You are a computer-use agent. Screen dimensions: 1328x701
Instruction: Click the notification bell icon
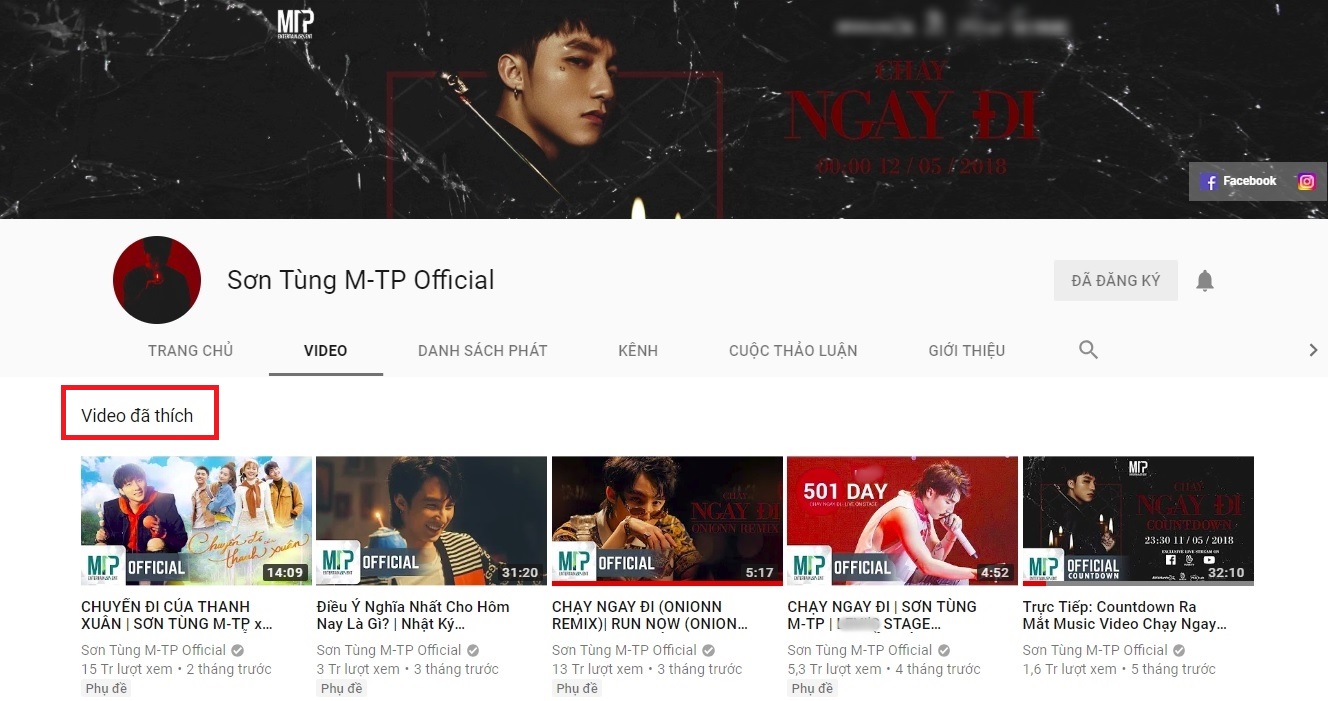click(x=1205, y=281)
